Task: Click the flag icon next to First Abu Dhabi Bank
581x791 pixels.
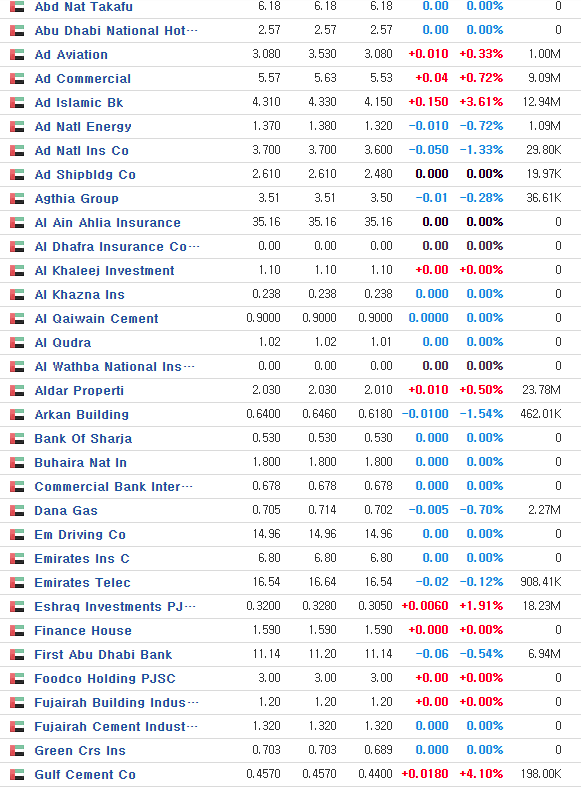Action: pos(17,655)
